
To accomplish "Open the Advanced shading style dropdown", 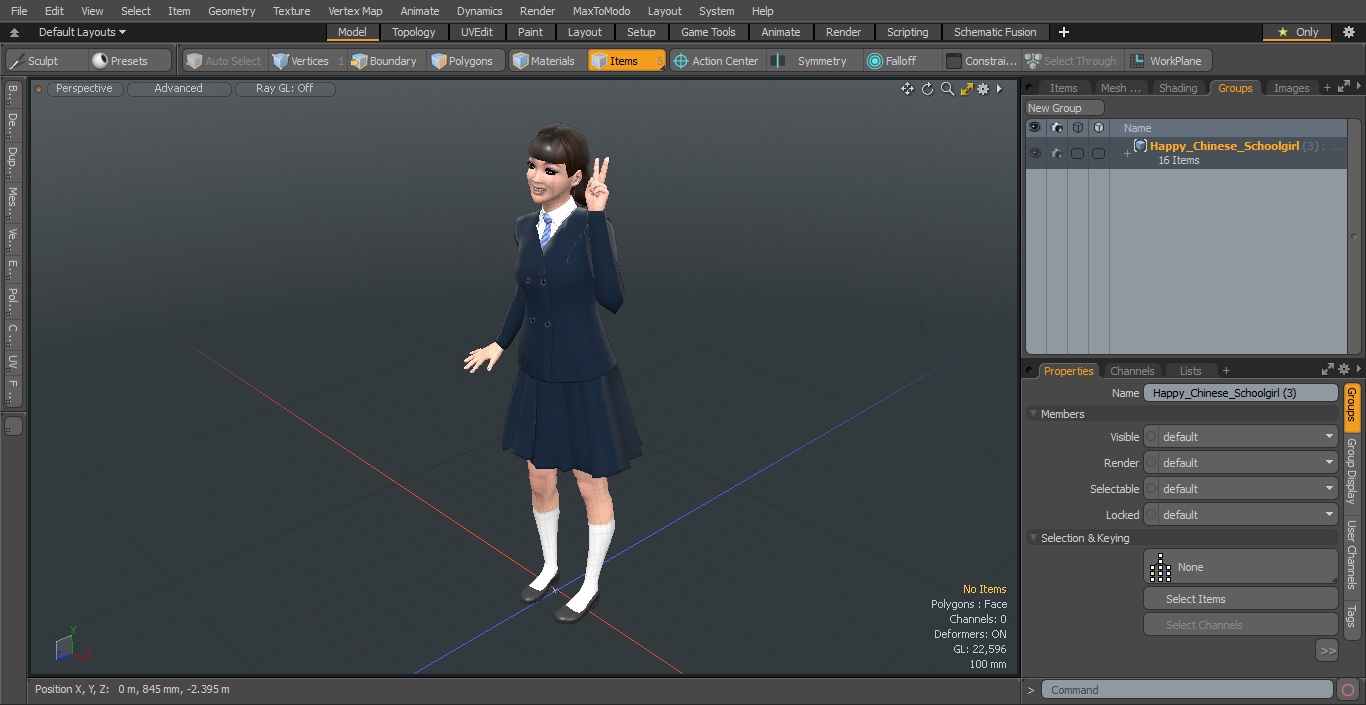I will click(179, 89).
